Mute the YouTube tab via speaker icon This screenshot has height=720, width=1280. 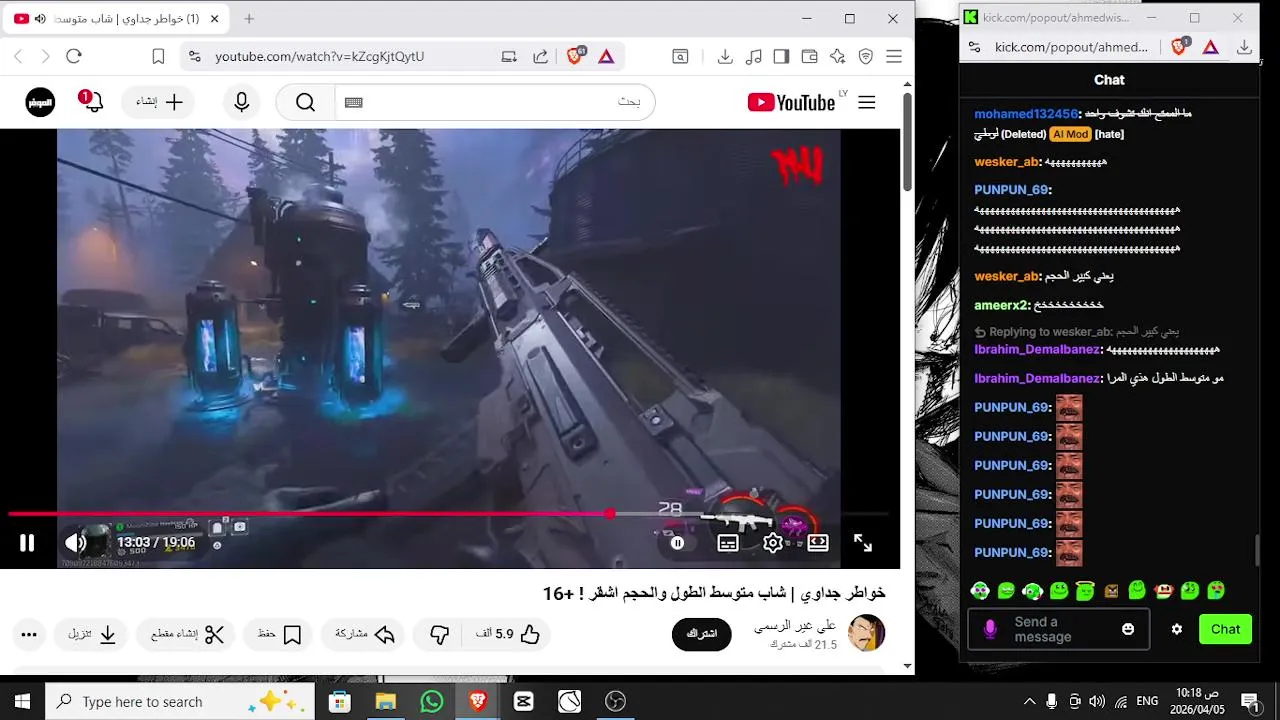40,19
